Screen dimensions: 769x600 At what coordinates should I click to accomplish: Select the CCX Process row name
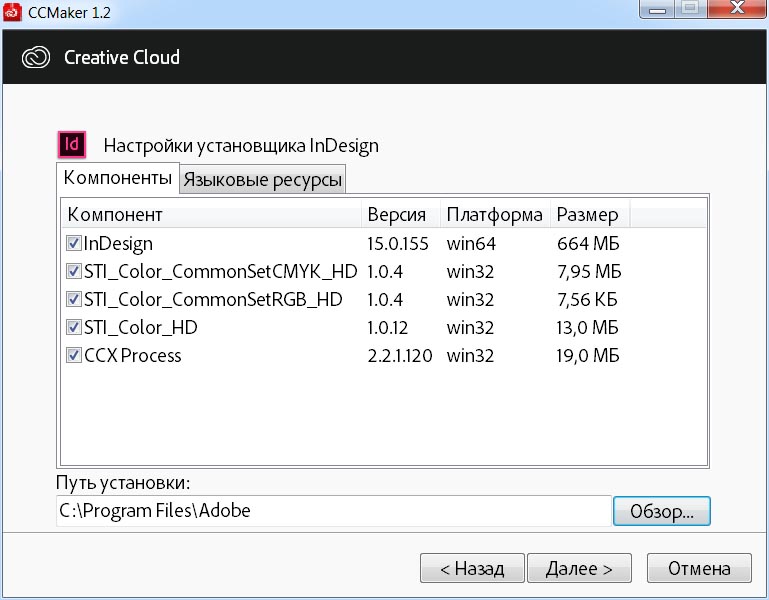(x=132, y=355)
